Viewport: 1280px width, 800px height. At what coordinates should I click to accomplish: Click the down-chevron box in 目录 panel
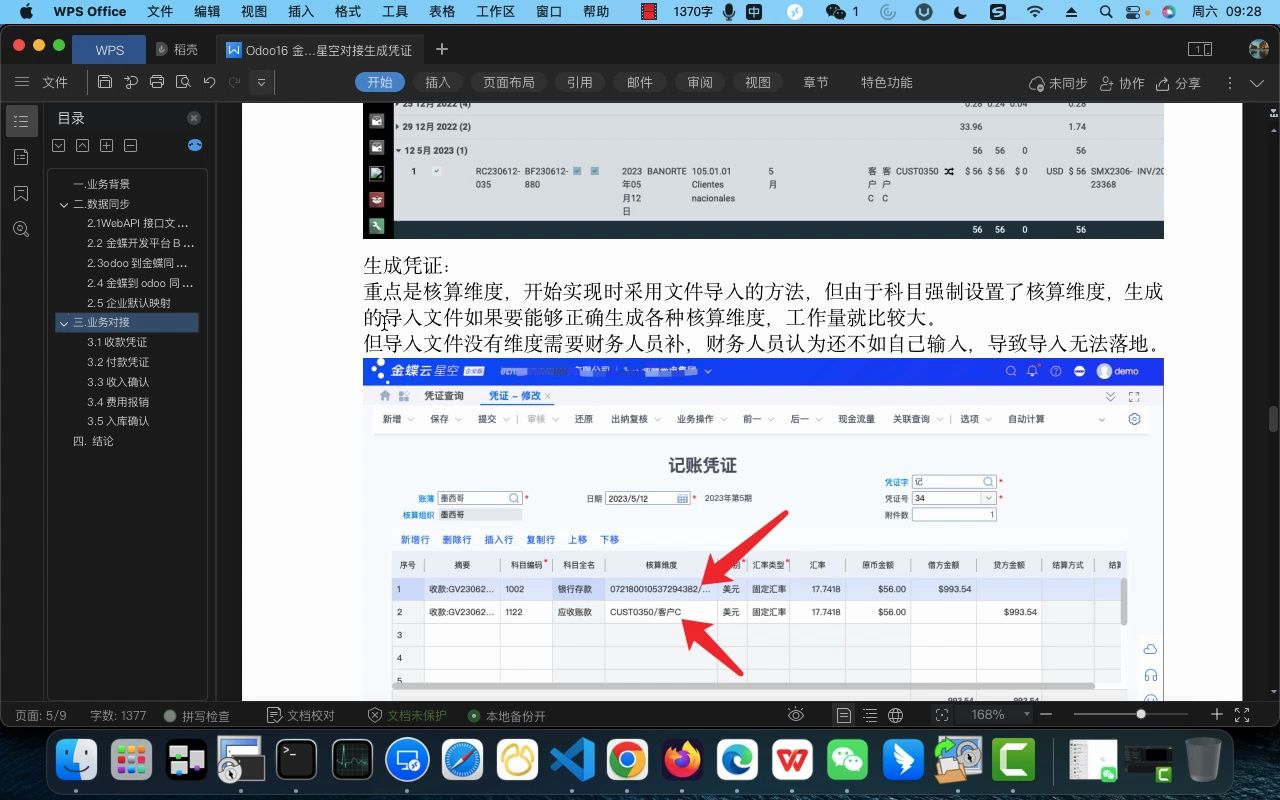pos(58,145)
